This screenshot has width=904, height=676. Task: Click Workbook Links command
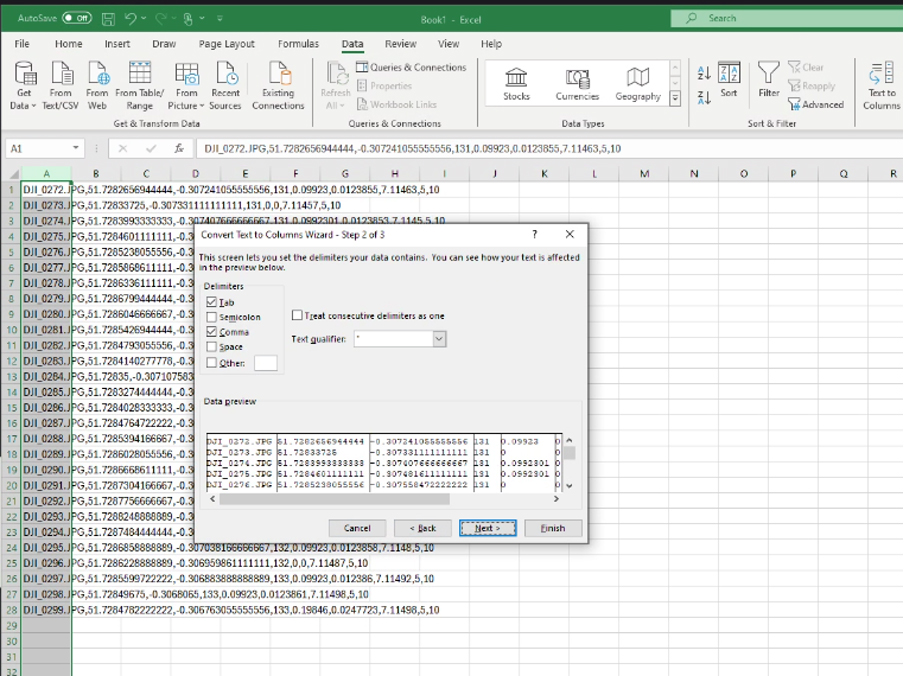397,104
